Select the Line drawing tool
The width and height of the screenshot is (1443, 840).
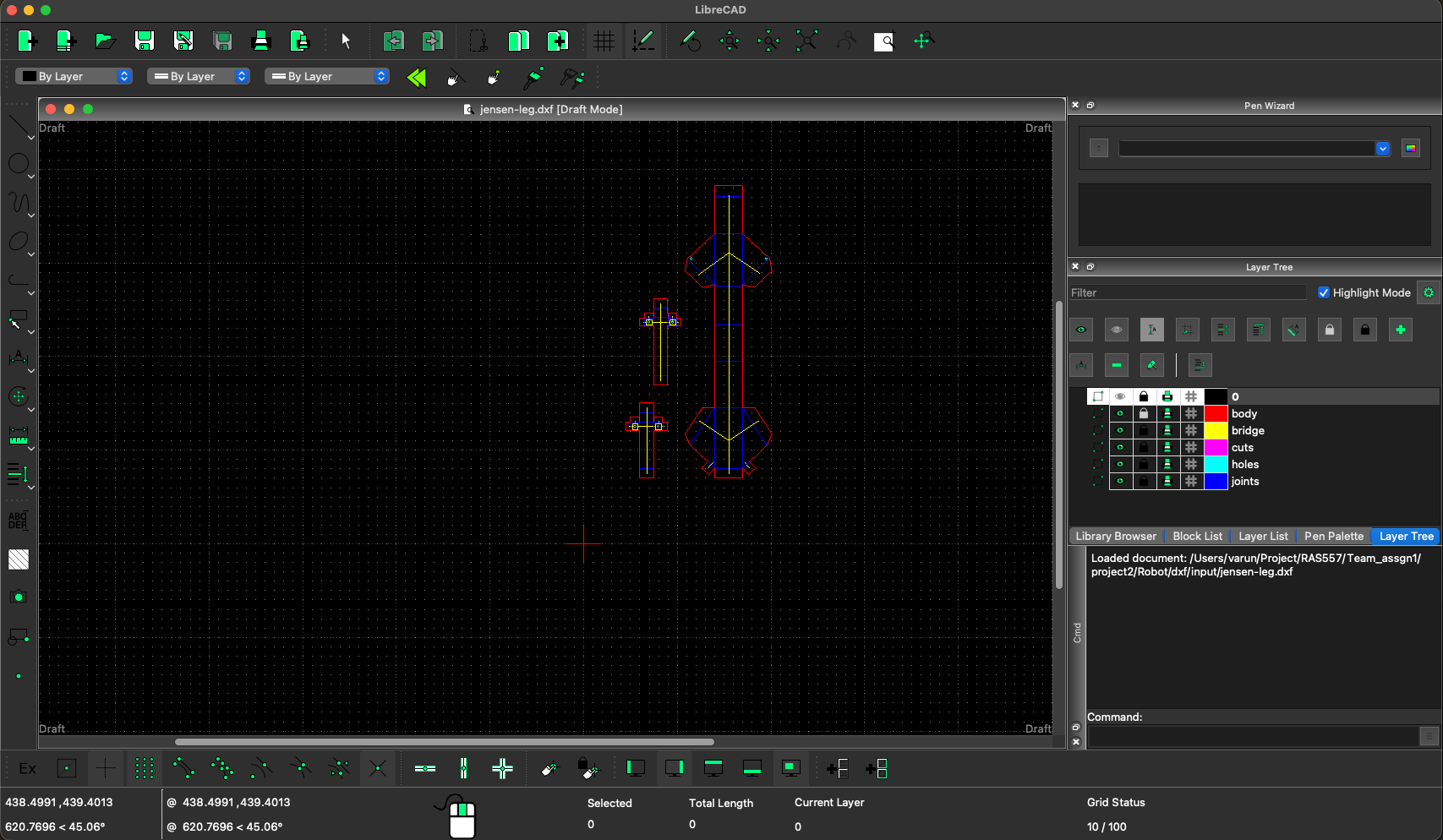pos(19,127)
